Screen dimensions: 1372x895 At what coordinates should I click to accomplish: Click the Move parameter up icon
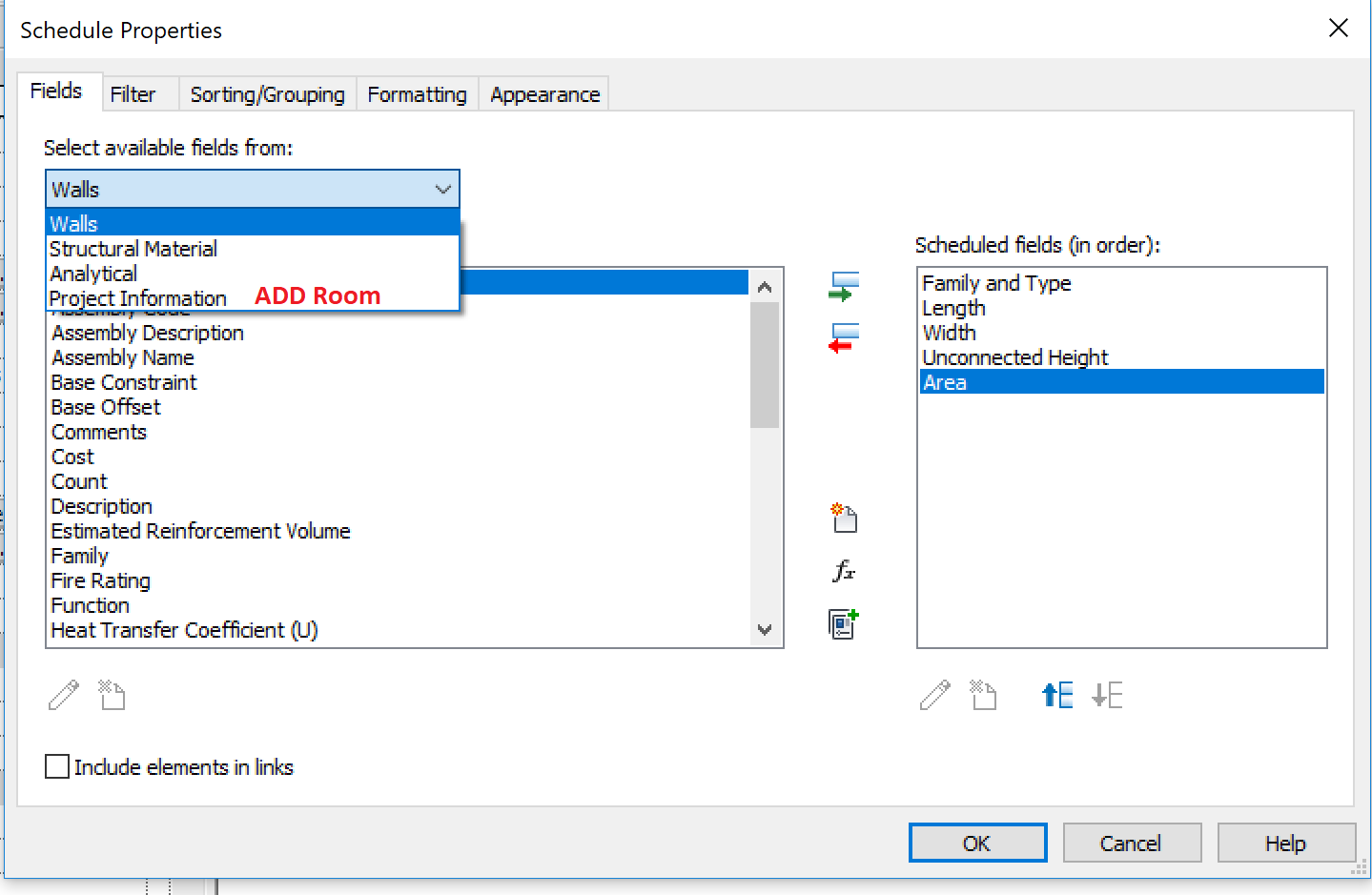[x=1057, y=695]
